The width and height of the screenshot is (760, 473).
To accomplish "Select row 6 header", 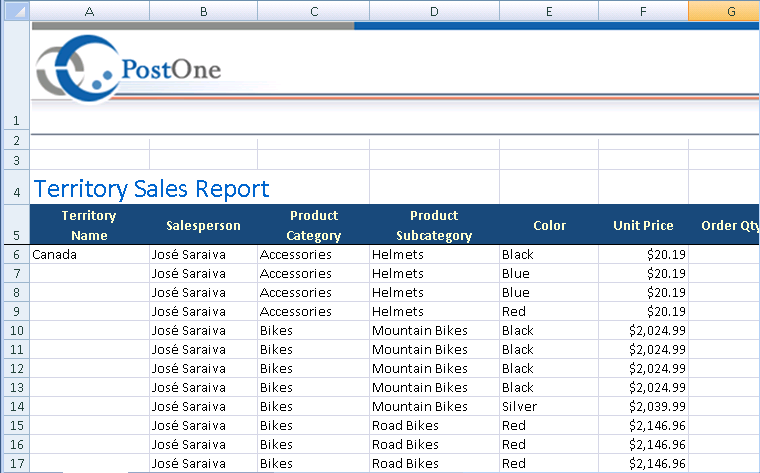I will click(16, 254).
